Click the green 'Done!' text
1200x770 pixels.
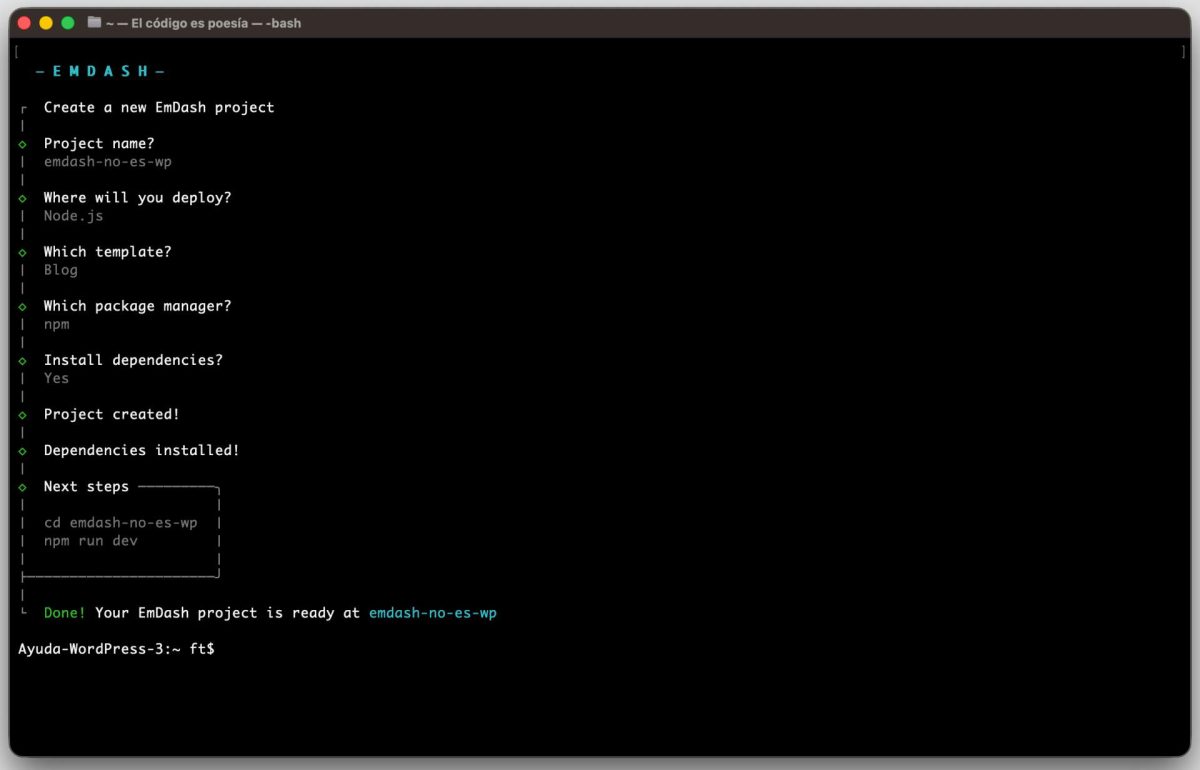65,612
